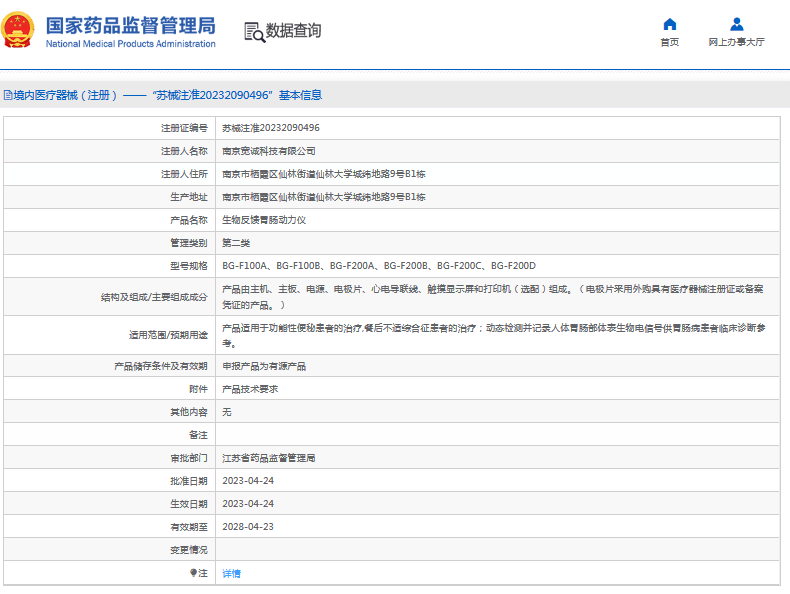Image resolution: width=790 pixels, height=594 pixels.
Task: Select registrant name 南京宽诚科技有限公司
Action: pyautogui.click(x=269, y=151)
